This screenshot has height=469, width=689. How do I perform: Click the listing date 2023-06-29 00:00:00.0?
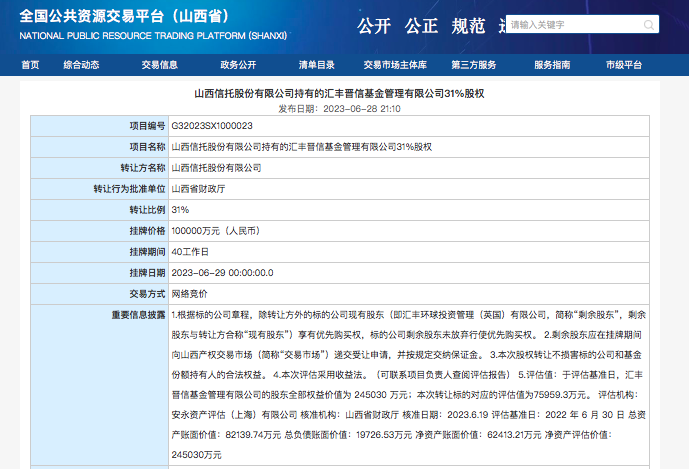pyautogui.click(x=222, y=273)
